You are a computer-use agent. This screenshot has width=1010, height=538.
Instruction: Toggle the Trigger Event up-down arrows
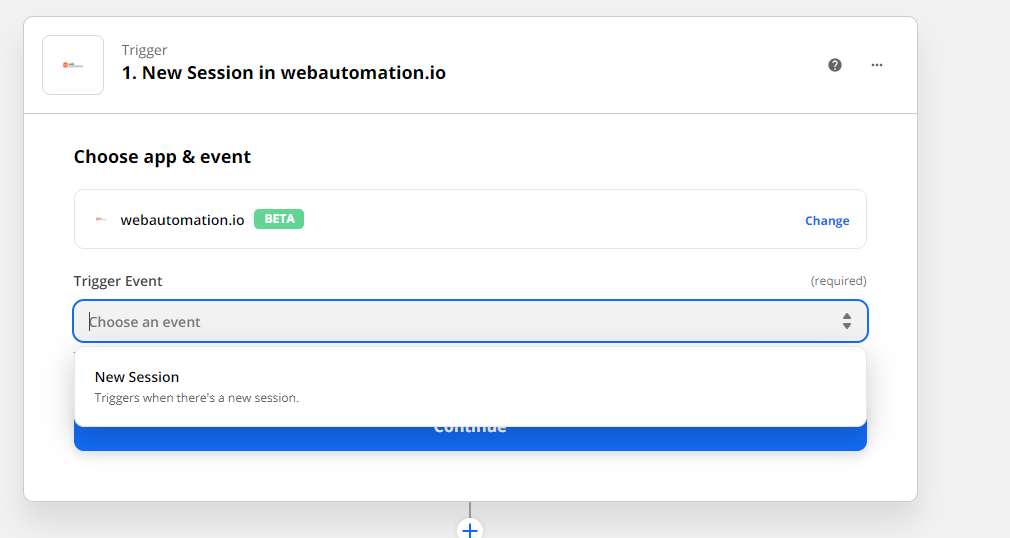(846, 321)
